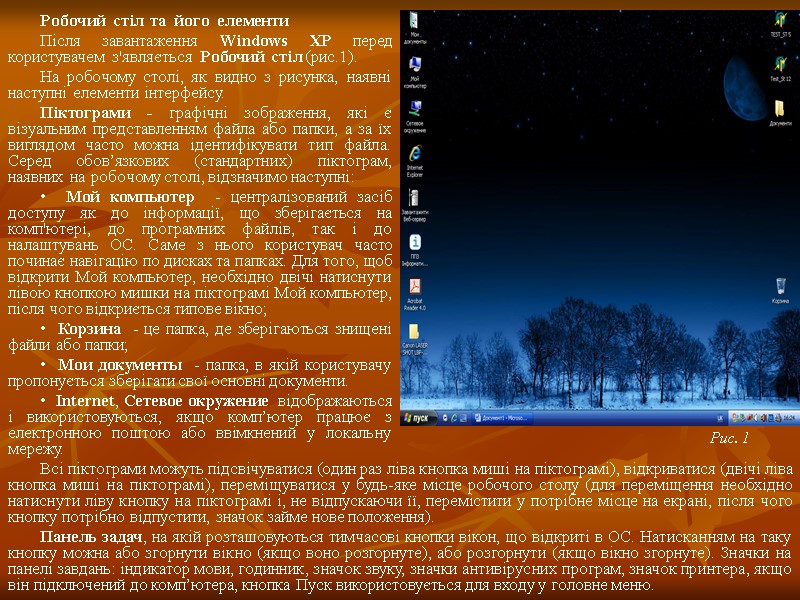The image size is (800, 600).
Task: Launch the TEST_ST 5 shortcut
Action: tap(780, 20)
